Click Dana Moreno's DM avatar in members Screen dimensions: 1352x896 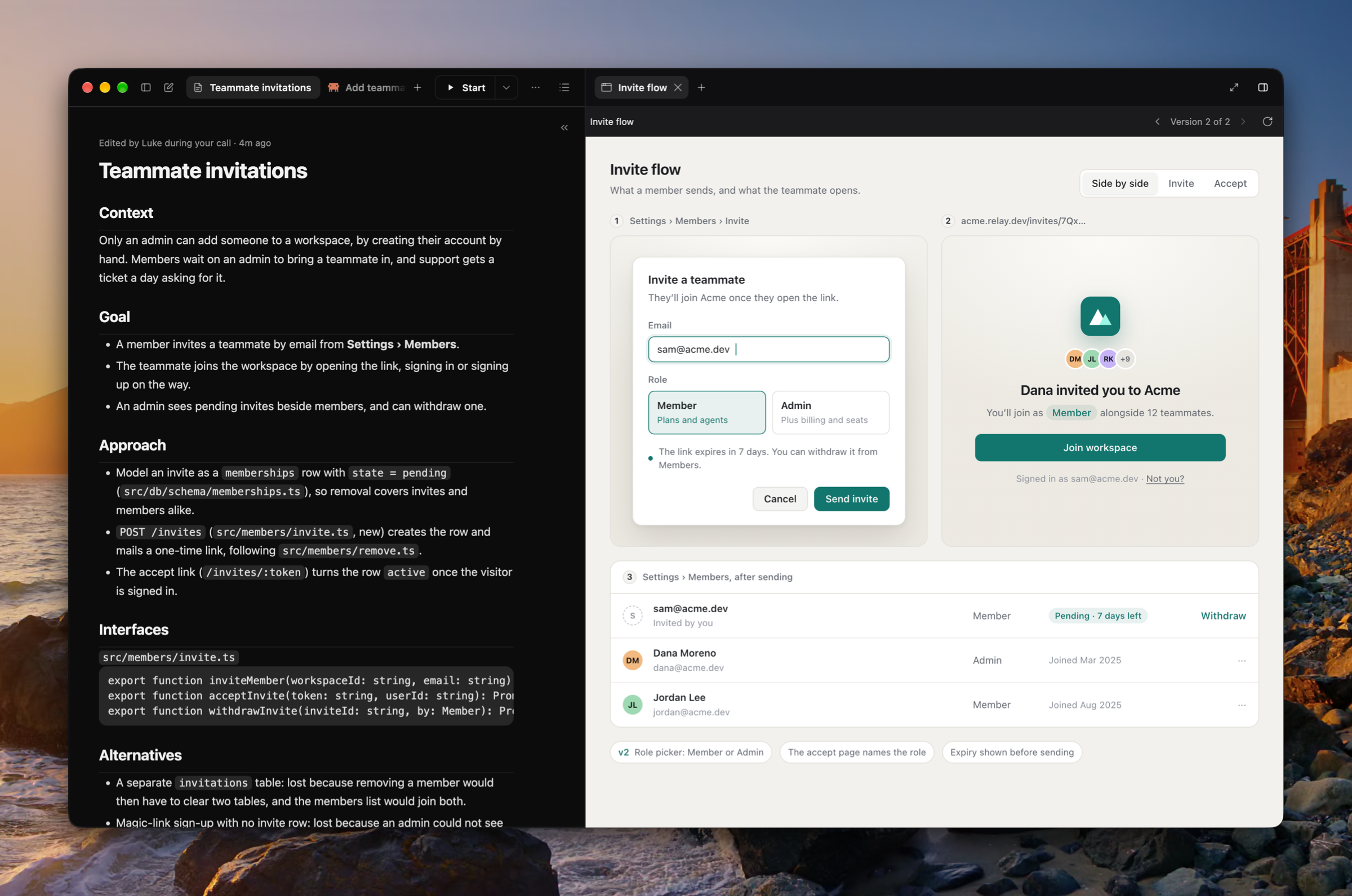(x=632, y=661)
